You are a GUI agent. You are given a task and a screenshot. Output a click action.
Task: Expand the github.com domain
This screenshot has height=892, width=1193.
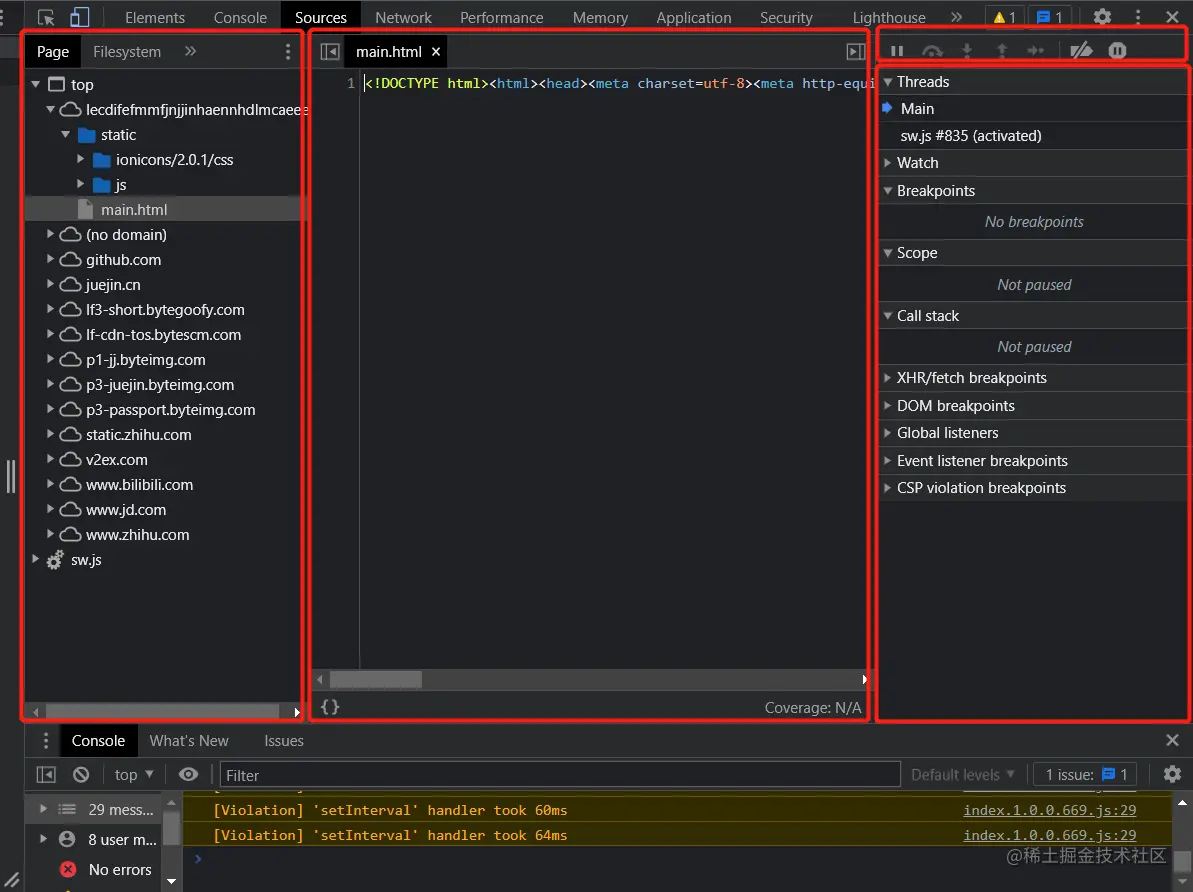pyautogui.click(x=50, y=260)
